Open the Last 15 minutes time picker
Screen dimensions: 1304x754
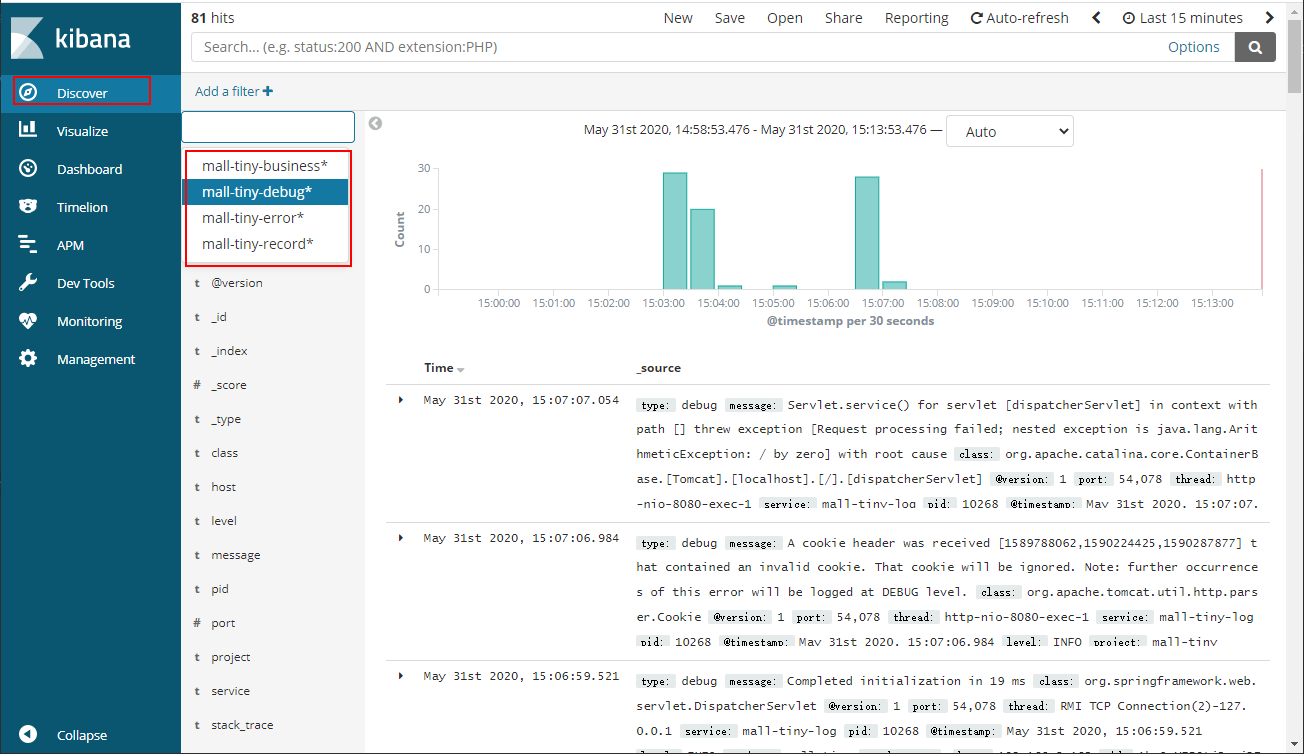coord(1182,18)
